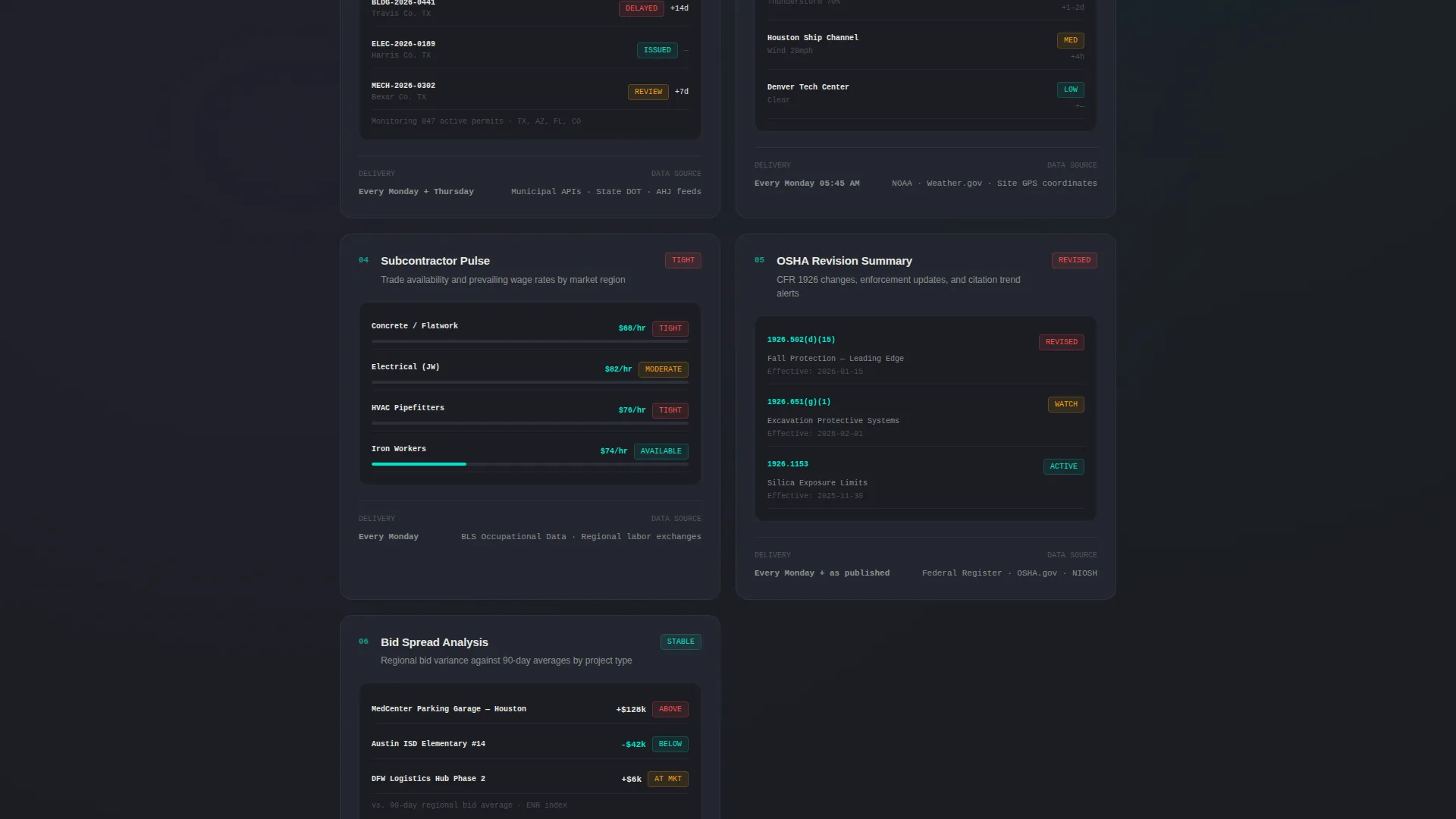Select Denver Tech Center weather row
Viewport: 1456px width, 819px height.
coord(925,95)
